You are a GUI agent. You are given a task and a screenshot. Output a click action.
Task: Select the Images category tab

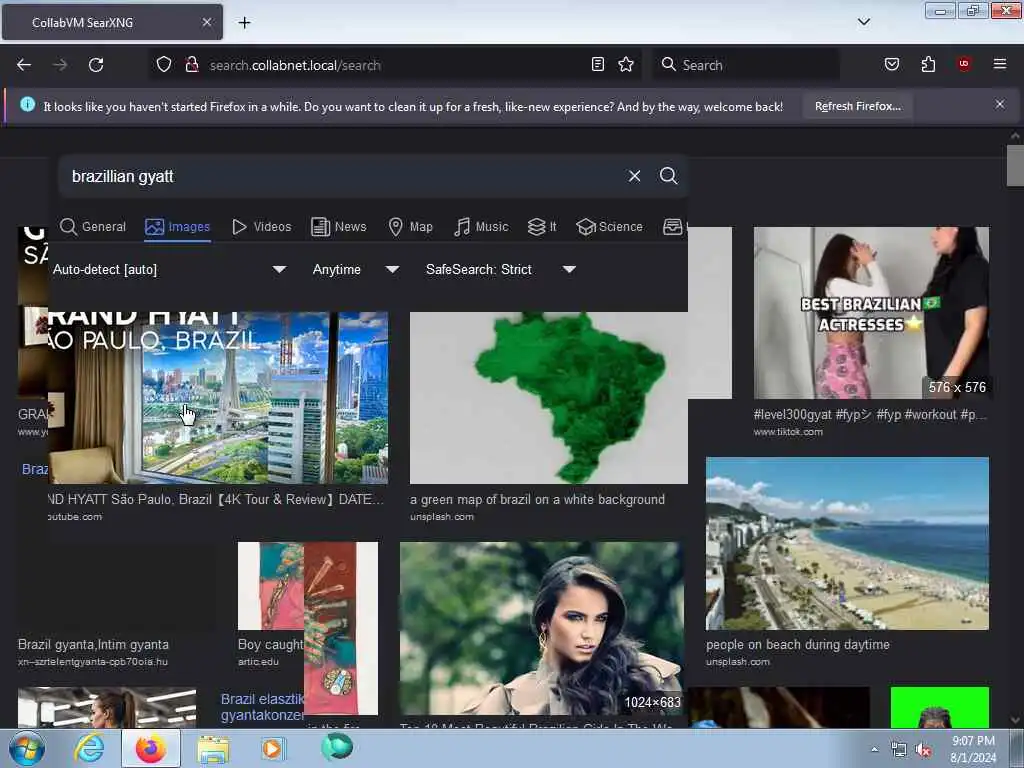[x=178, y=227]
